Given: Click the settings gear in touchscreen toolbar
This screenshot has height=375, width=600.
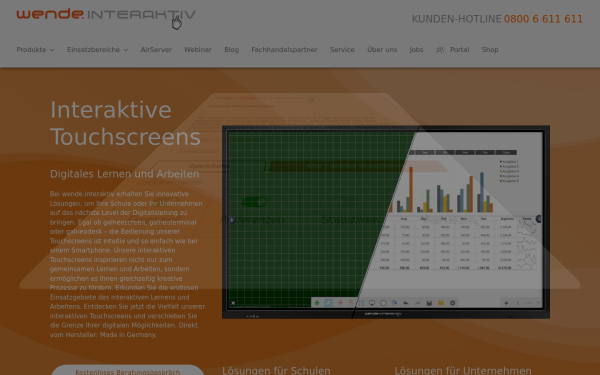Looking at the screenshot, I should [x=453, y=303].
